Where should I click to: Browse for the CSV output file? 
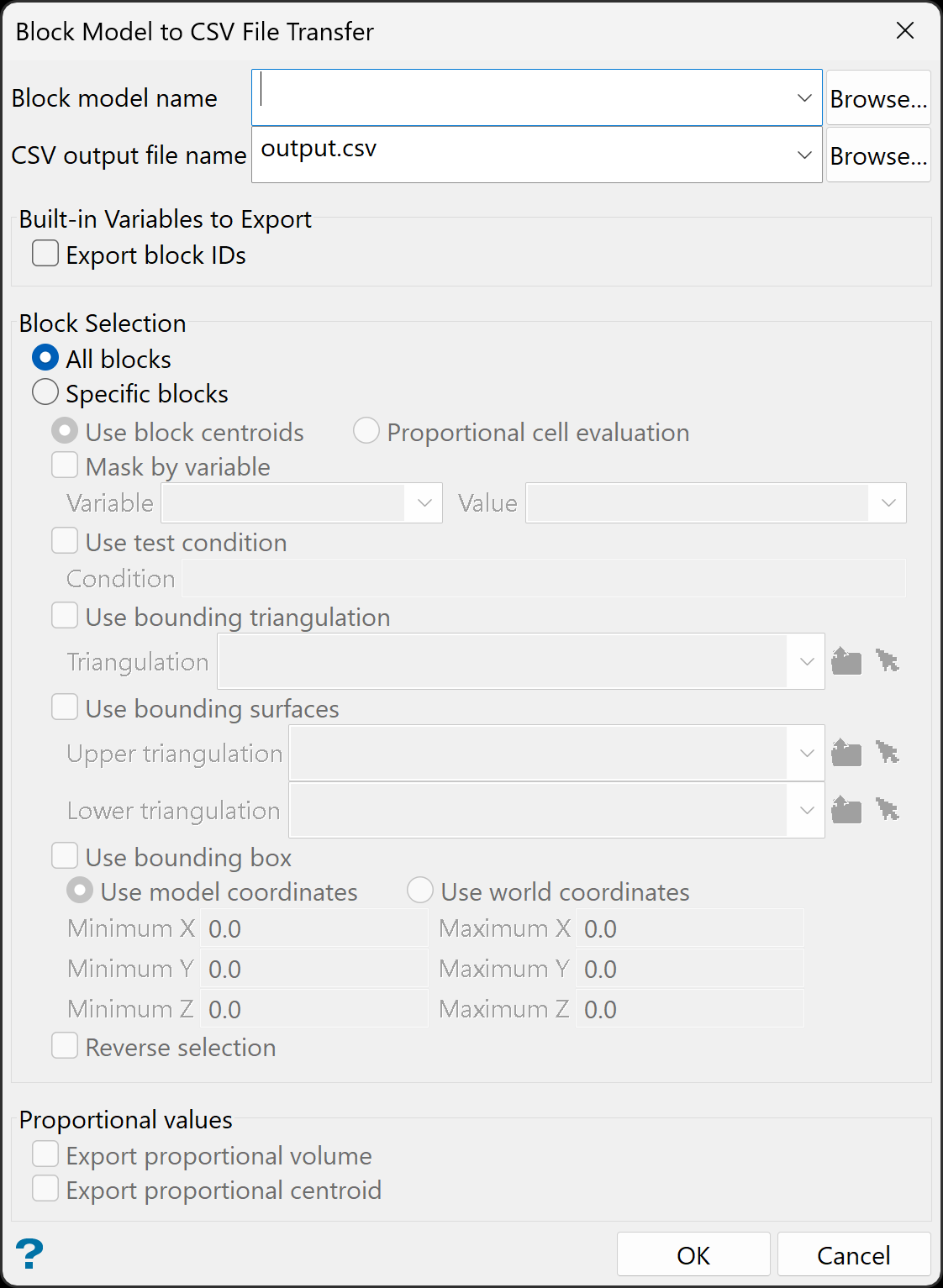(x=878, y=155)
